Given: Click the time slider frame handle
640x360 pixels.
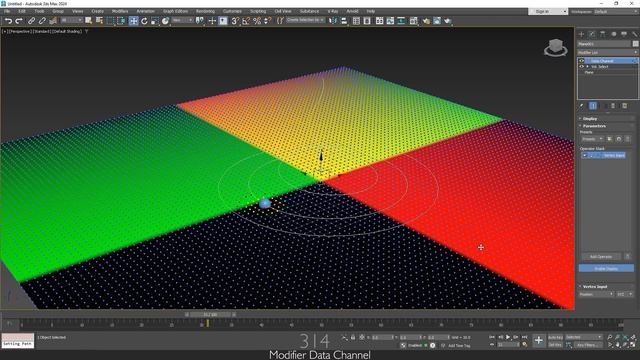Looking at the screenshot, I should (x=211, y=315).
